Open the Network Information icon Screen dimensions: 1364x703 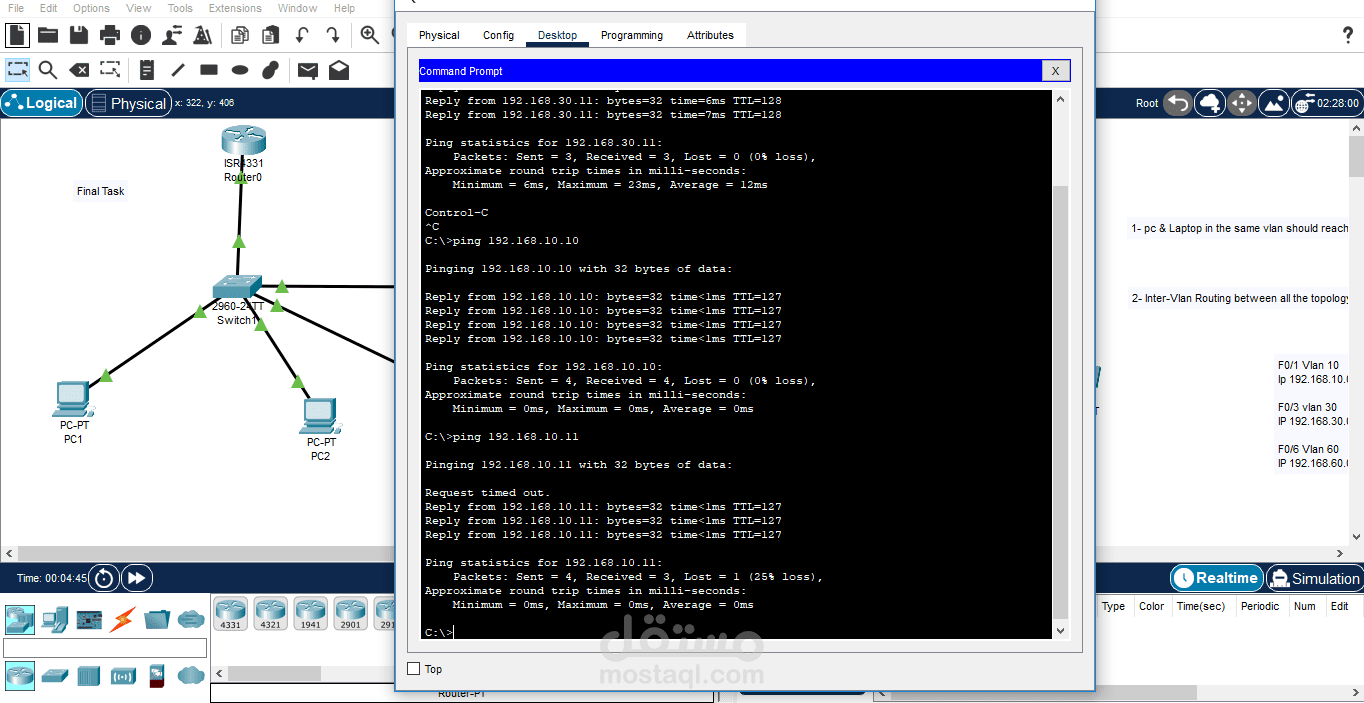coord(141,35)
